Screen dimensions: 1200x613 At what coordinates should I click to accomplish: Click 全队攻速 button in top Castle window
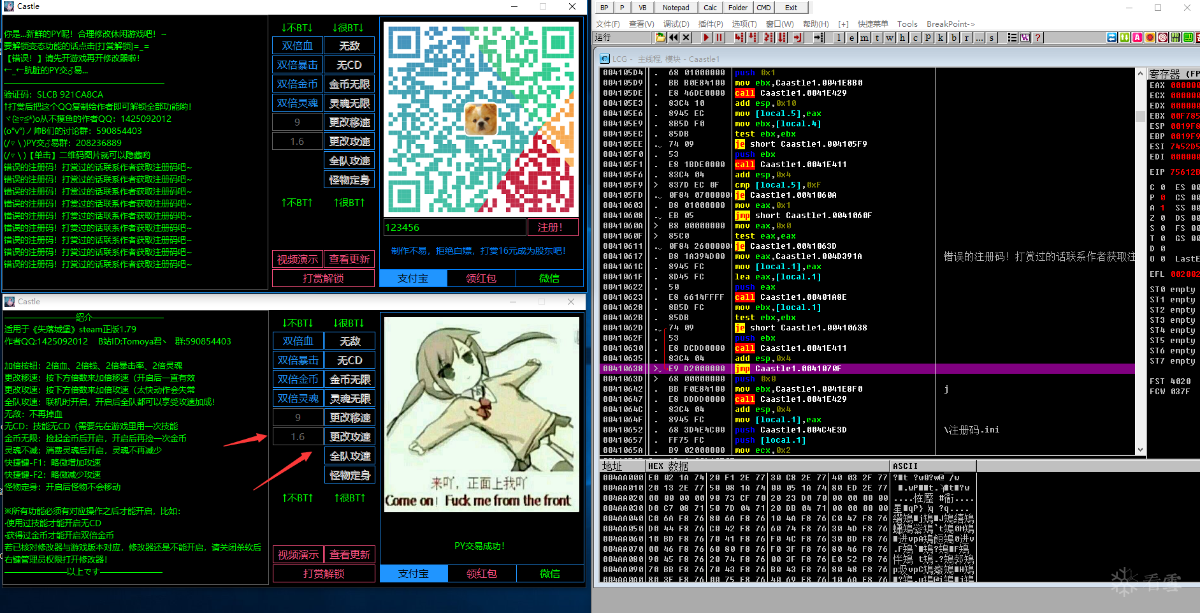click(x=349, y=160)
